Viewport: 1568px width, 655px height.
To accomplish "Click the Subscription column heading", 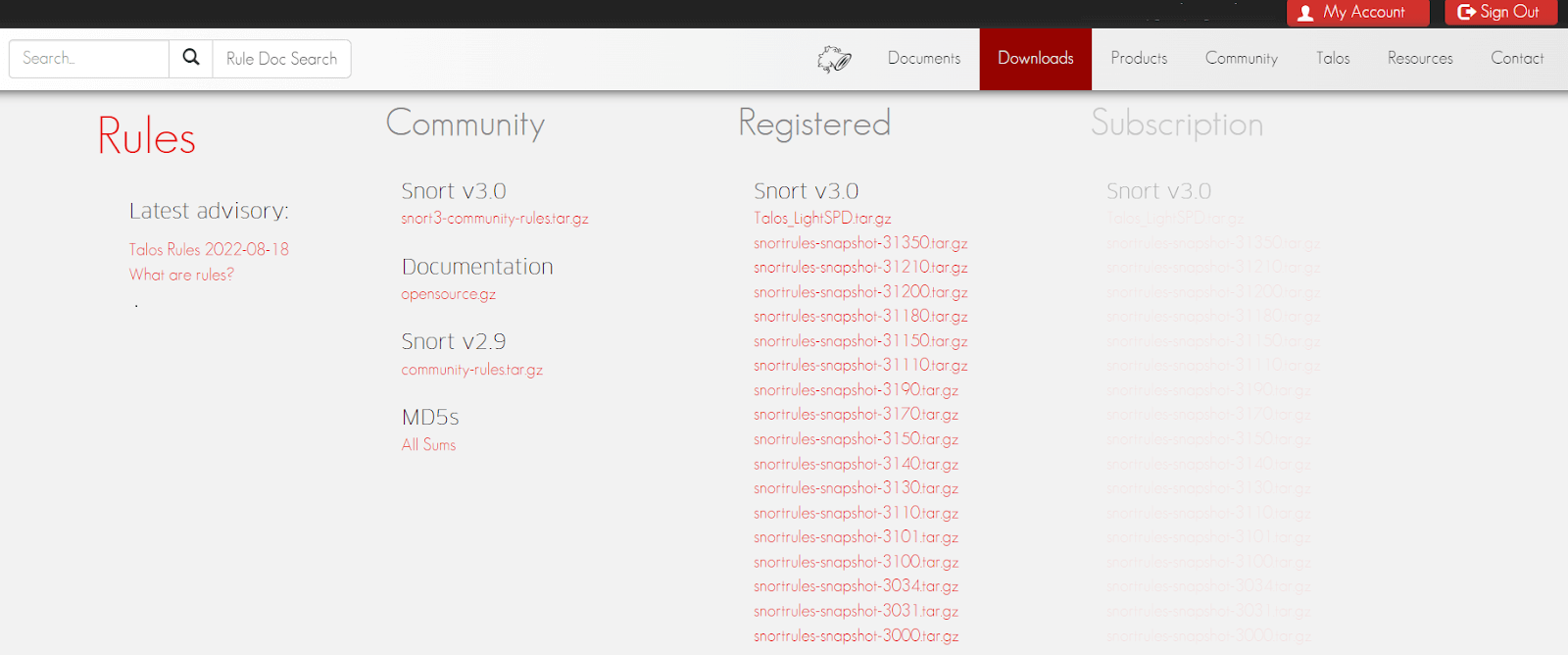I will (1177, 125).
